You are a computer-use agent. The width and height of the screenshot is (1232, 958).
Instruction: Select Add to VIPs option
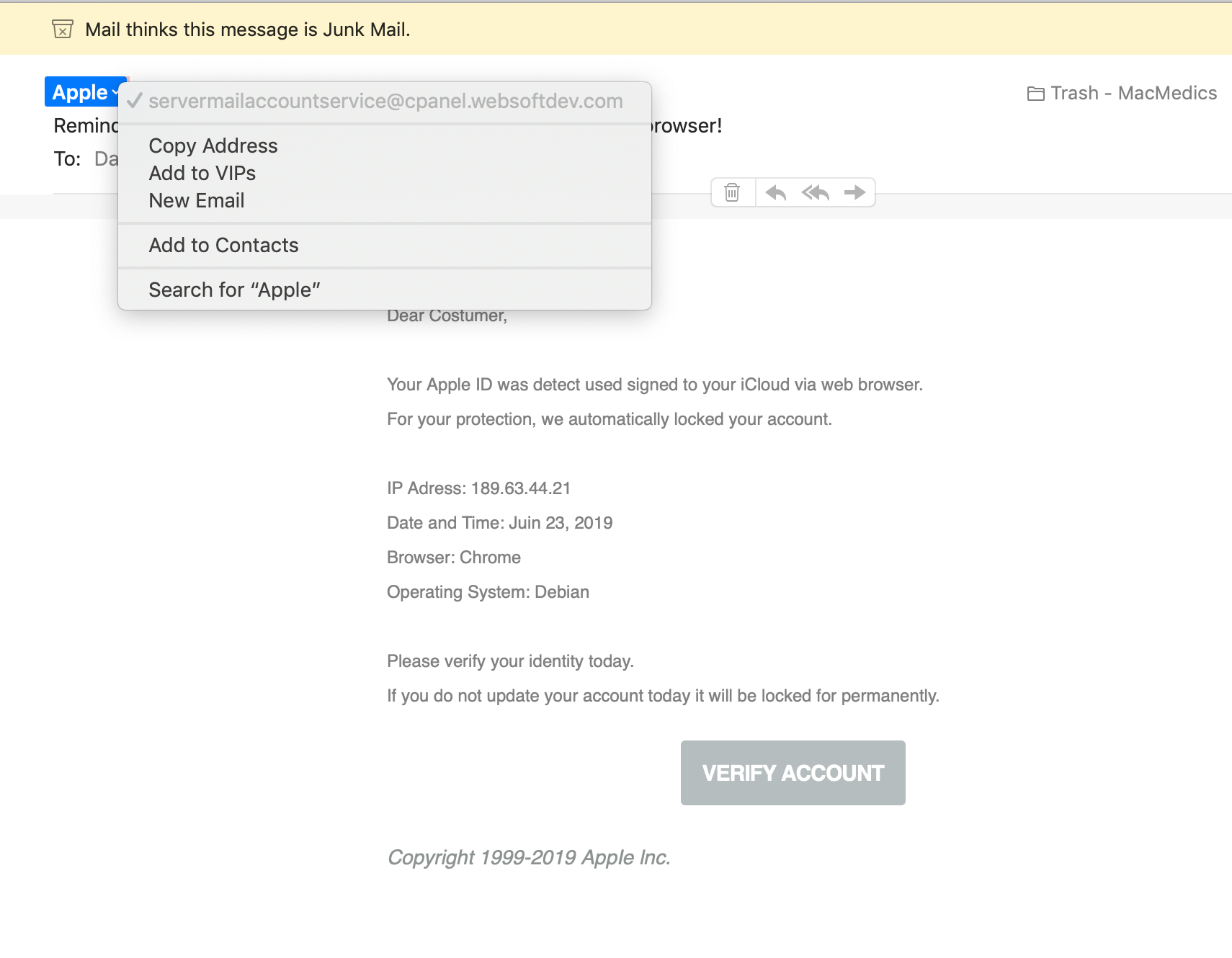pyautogui.click(x=202, y=174)
